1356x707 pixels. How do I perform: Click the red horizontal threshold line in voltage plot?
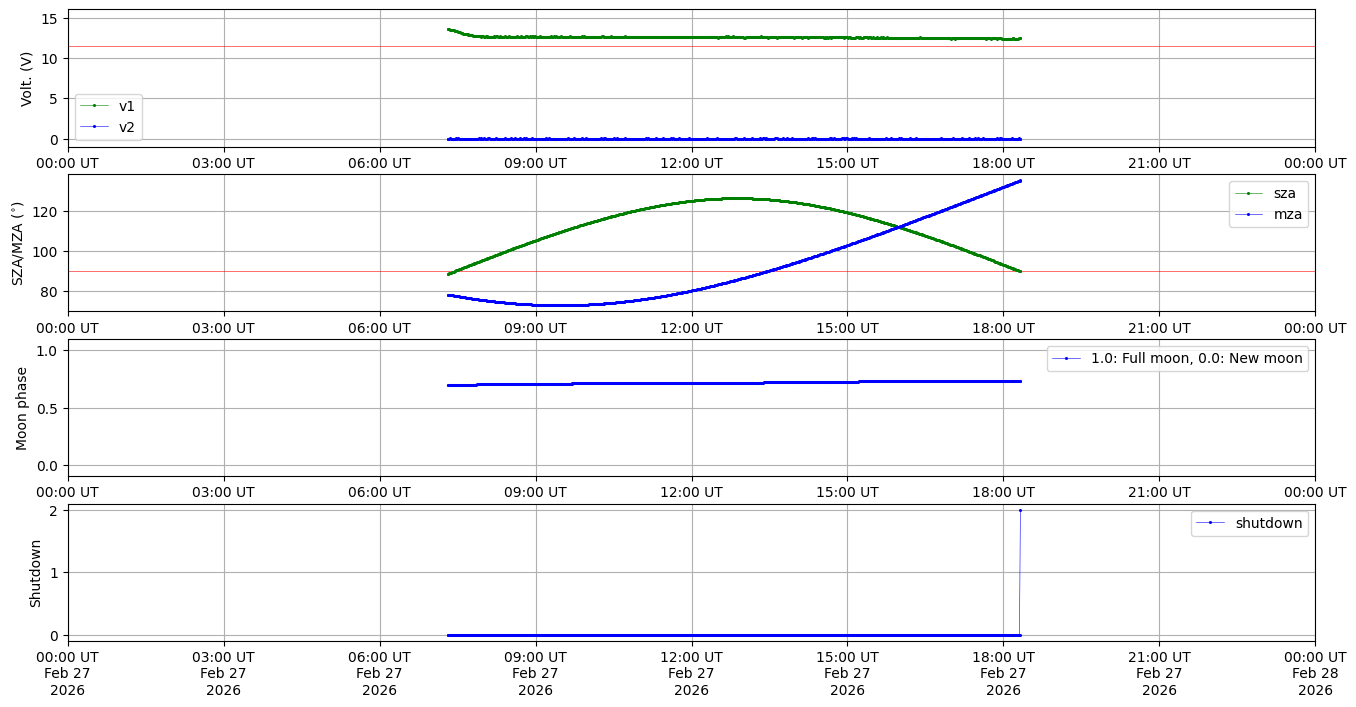coord(250,46)
